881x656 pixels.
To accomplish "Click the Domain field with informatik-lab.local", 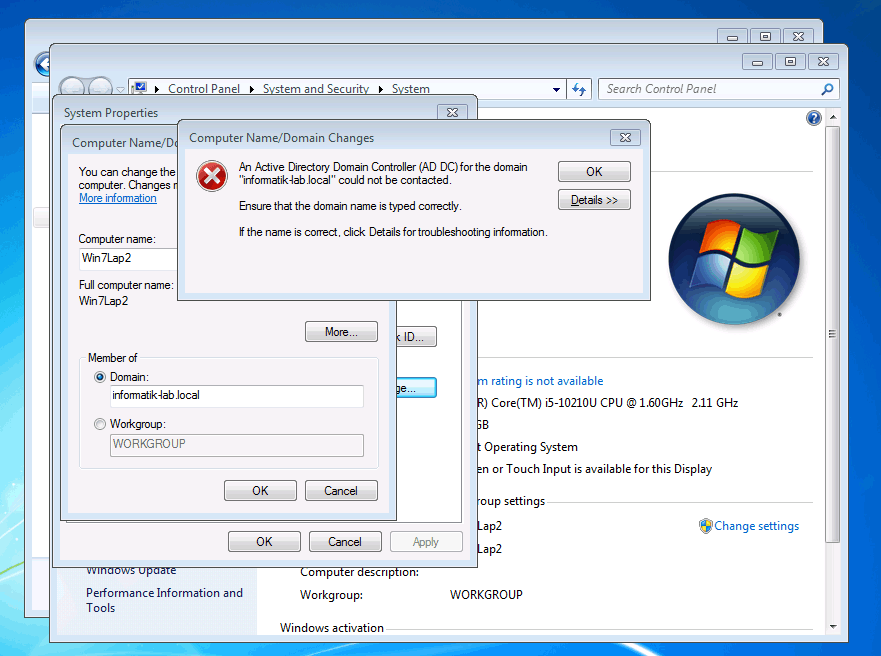I will 237,396.
